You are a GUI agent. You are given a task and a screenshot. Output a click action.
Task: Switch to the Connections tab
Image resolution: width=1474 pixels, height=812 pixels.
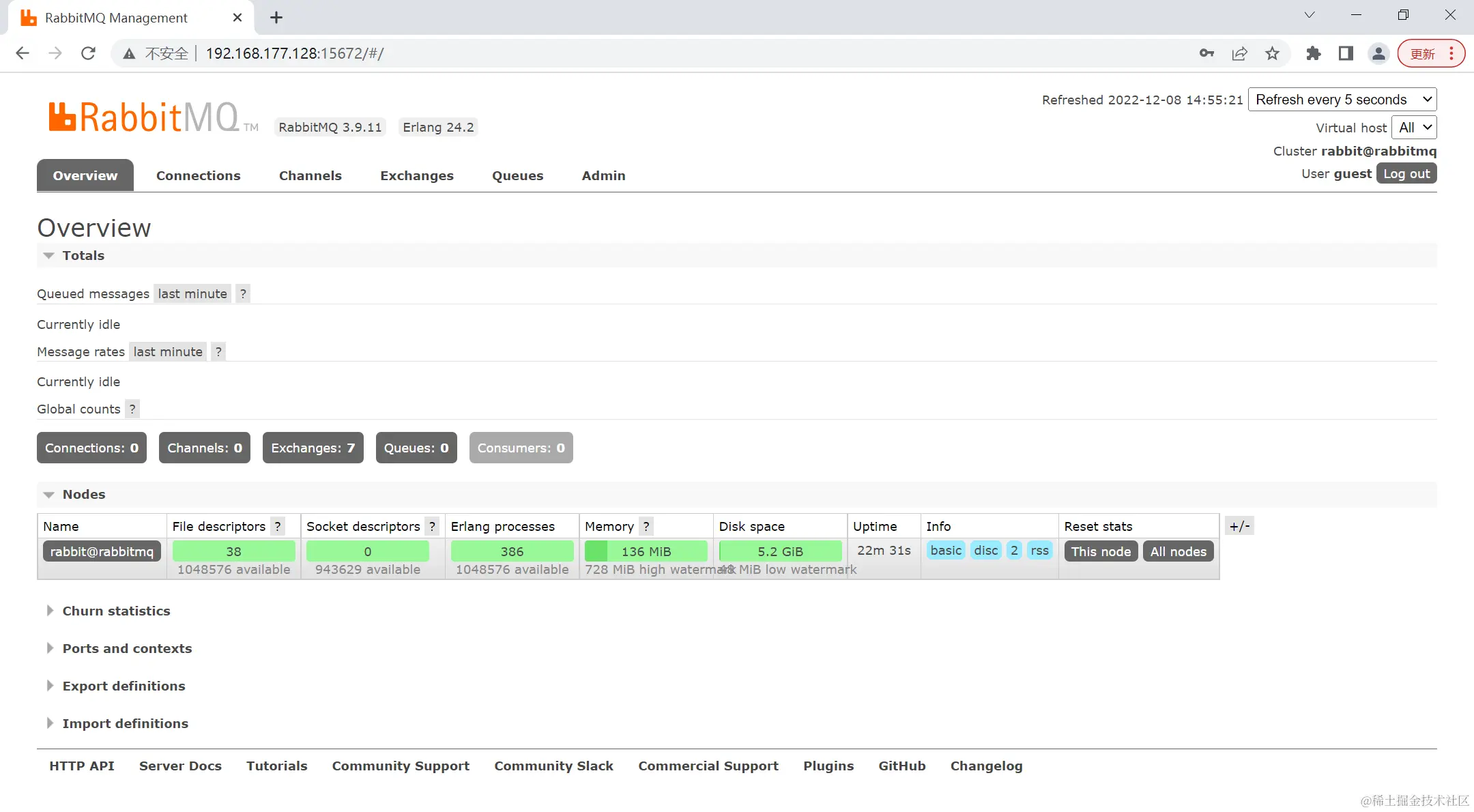click(199, 175)
